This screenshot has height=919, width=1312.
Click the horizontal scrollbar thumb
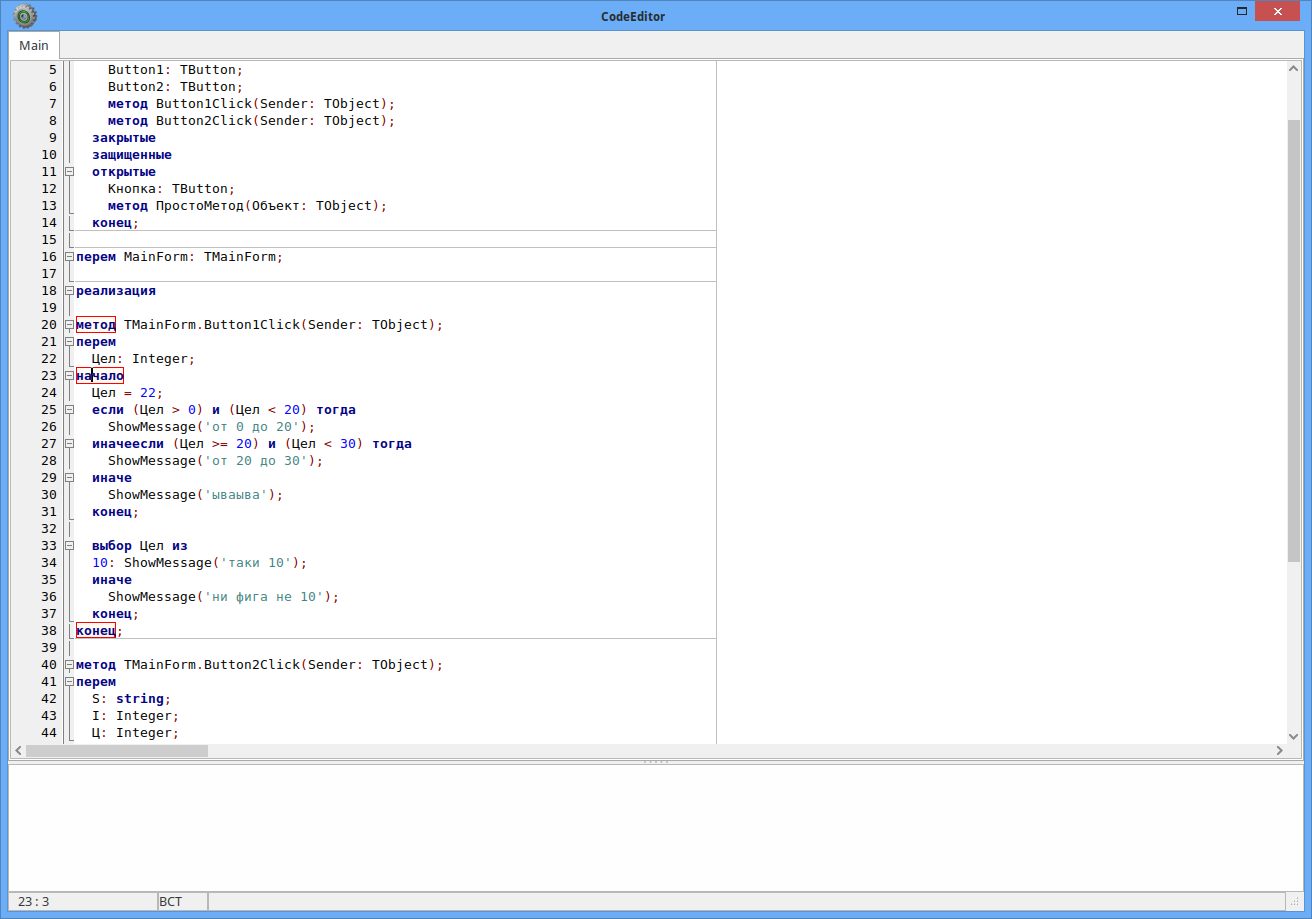click(x=116, y=751)
